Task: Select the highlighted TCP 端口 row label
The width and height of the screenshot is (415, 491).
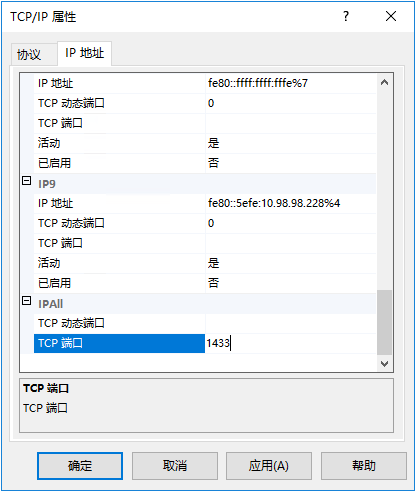Action: click(119, 343)
